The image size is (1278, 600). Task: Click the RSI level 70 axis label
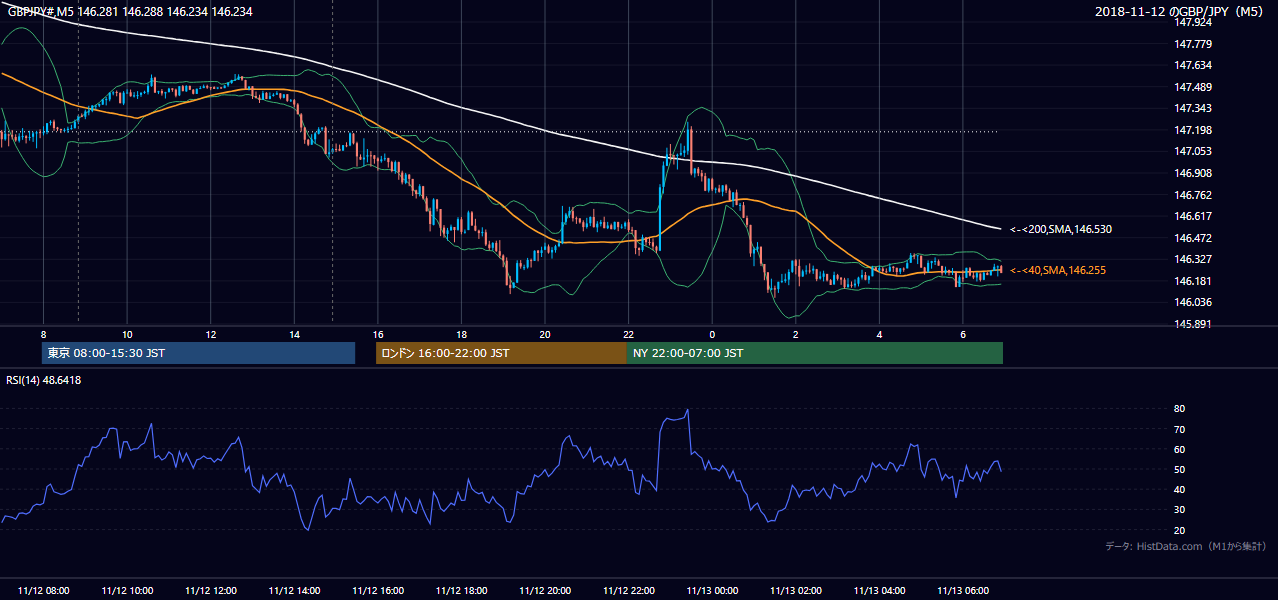(1179, 429)
